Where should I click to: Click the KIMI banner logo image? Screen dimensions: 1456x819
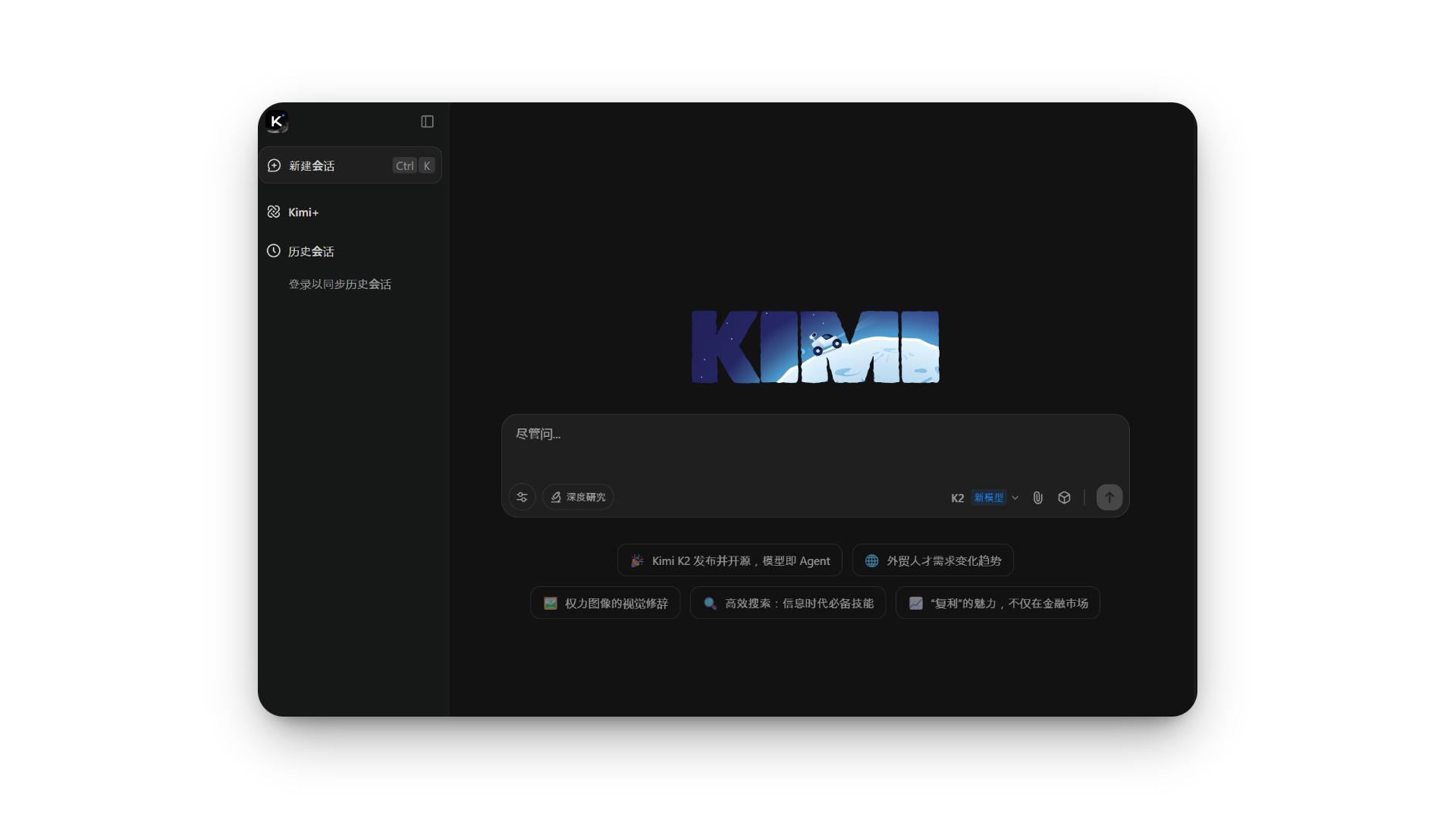(x=815, y=347)
